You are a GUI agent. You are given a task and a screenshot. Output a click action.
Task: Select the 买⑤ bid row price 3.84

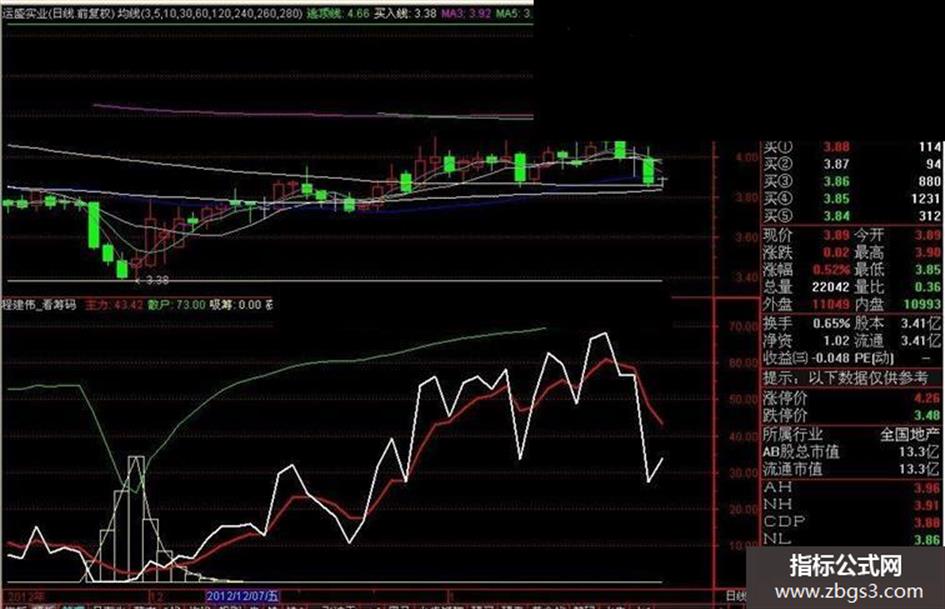pos(837,216)
